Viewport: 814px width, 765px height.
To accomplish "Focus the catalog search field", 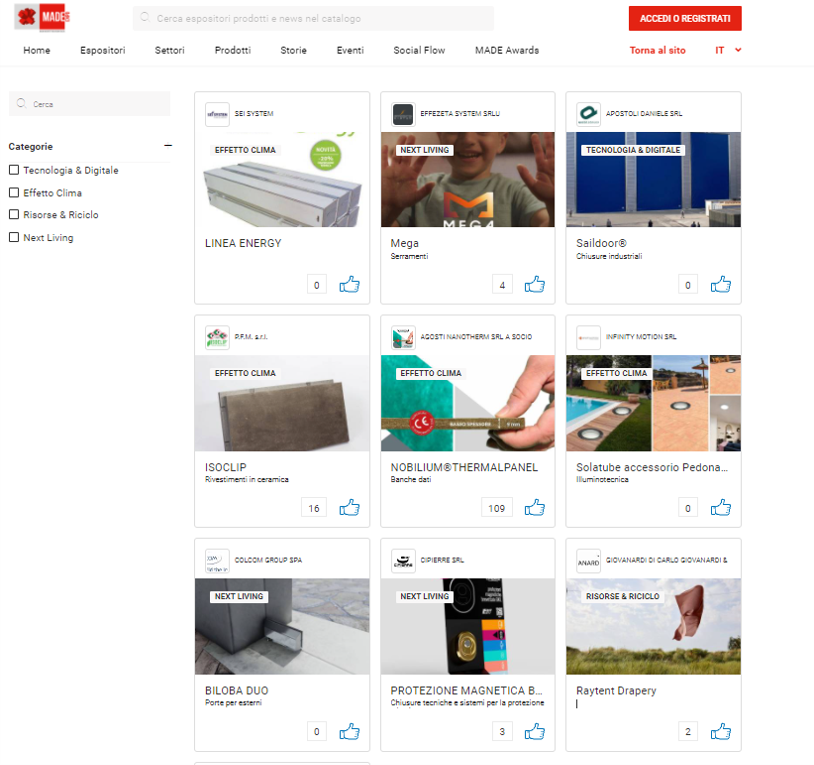I will coord(314,19).
